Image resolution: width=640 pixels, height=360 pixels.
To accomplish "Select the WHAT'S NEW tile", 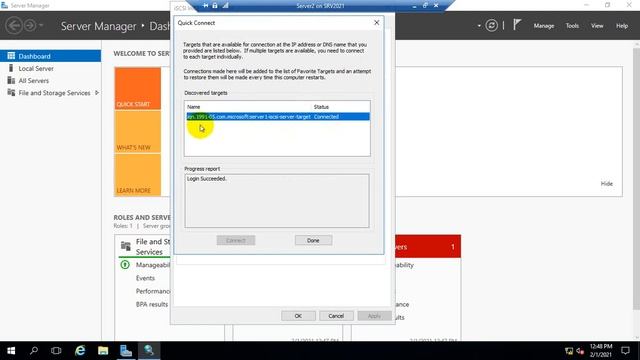I will click(138, 131).
